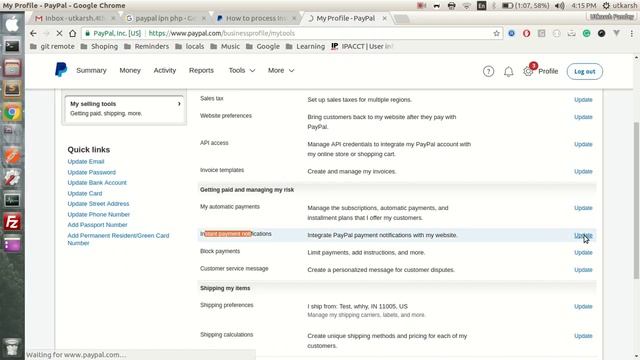
Task: Bookmark page with the star icon
Action: coord(496,33)
